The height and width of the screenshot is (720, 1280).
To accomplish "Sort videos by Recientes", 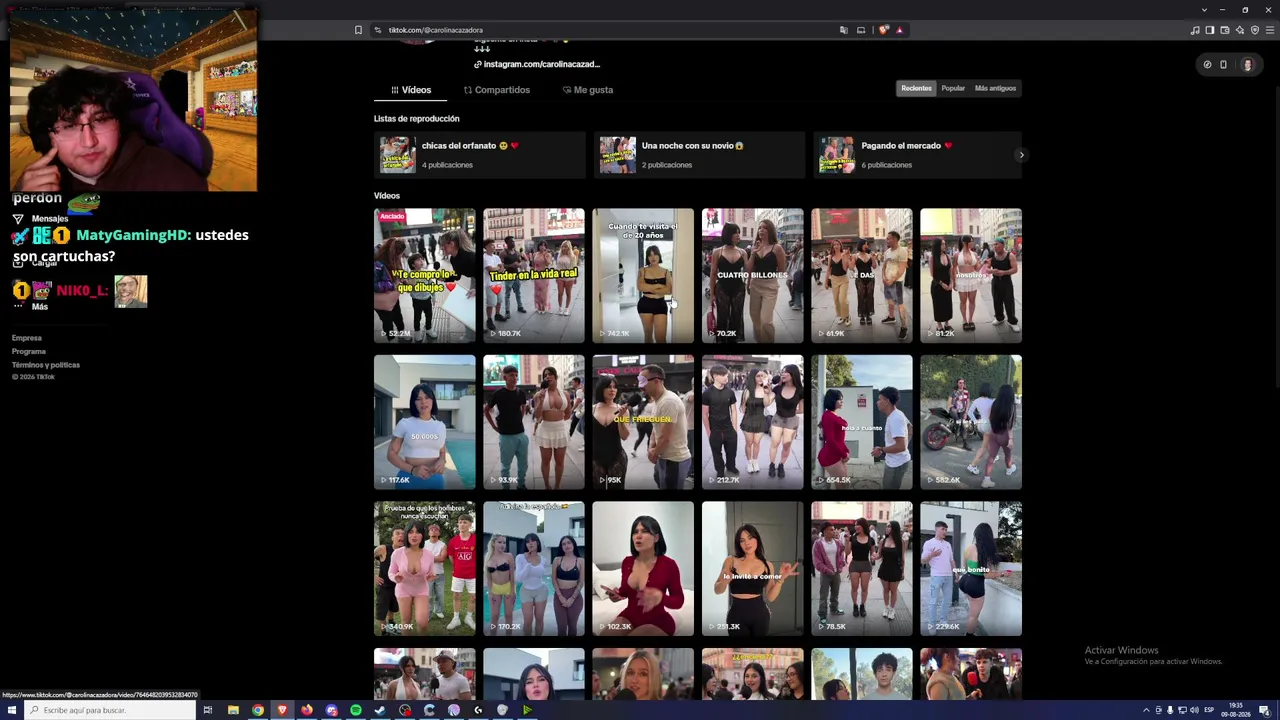I will 916,88.
